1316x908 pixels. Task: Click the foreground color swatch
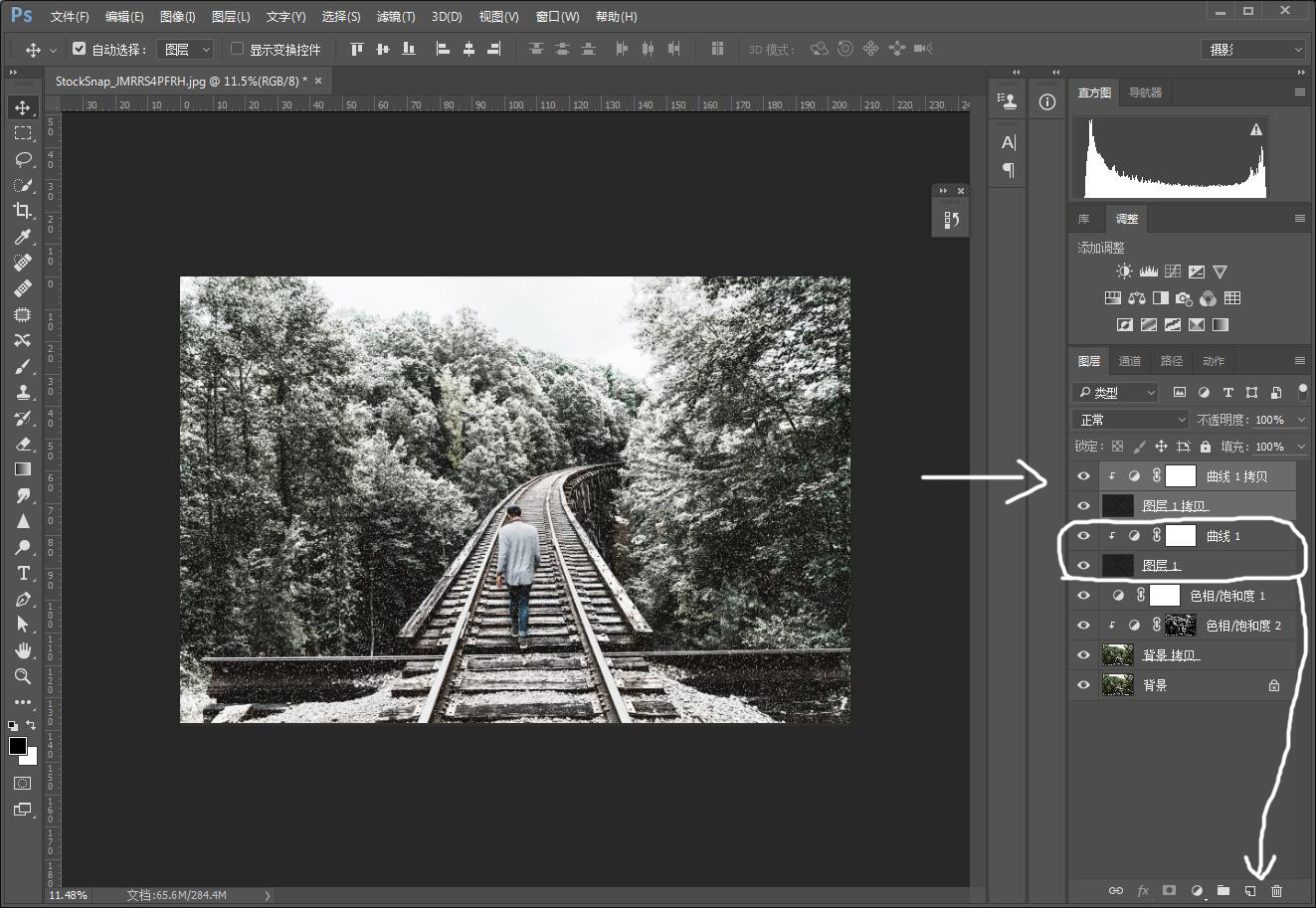18,746
